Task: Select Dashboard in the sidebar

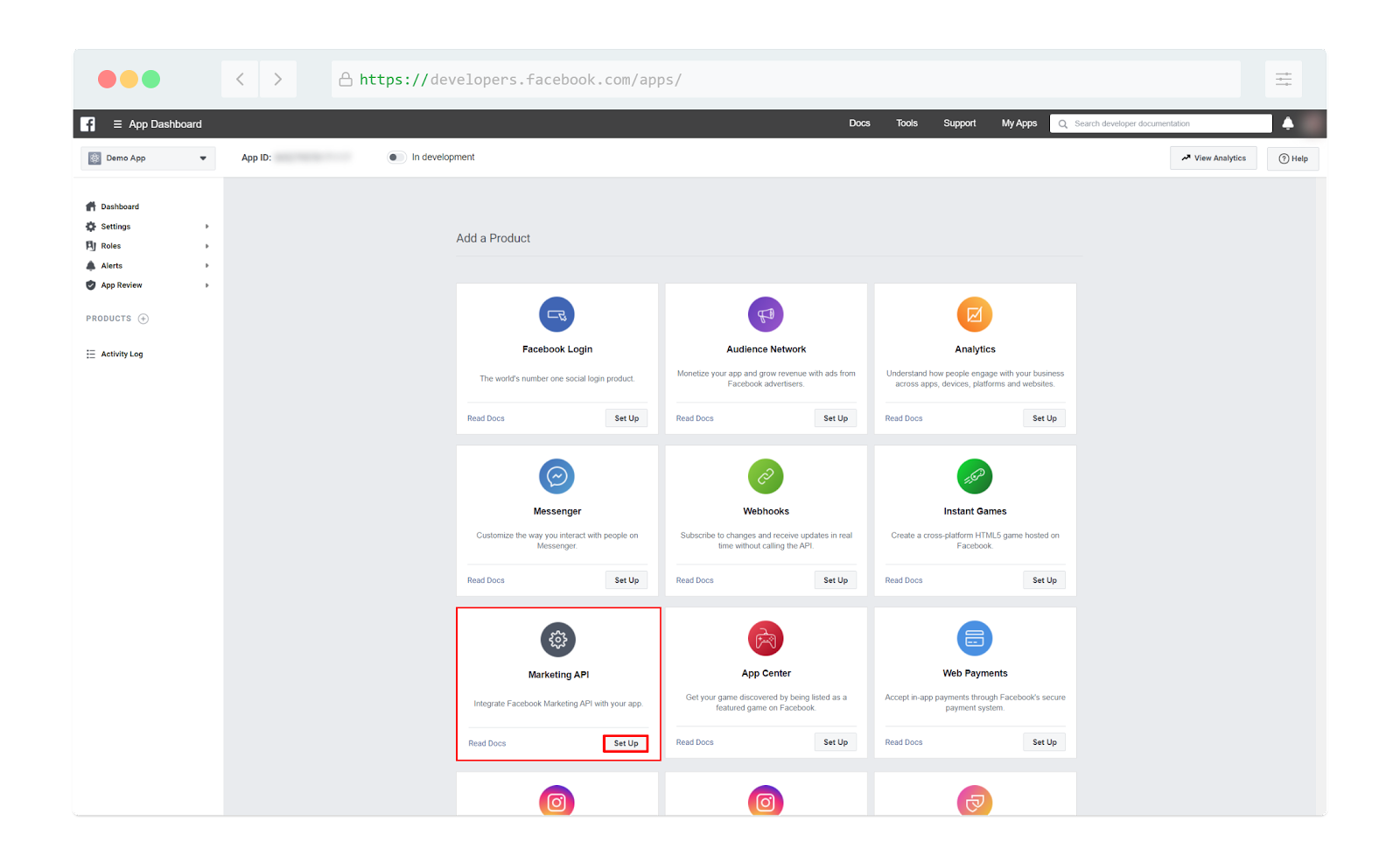Action: pos(120,207)
